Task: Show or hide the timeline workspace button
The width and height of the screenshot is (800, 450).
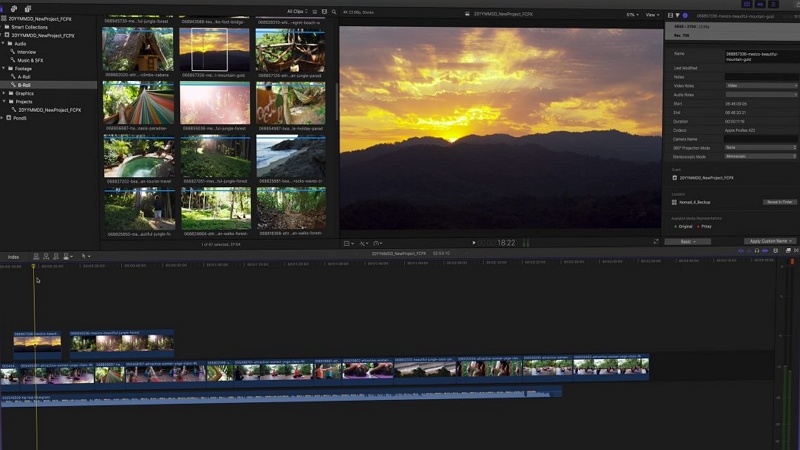Action: point(760,4)
